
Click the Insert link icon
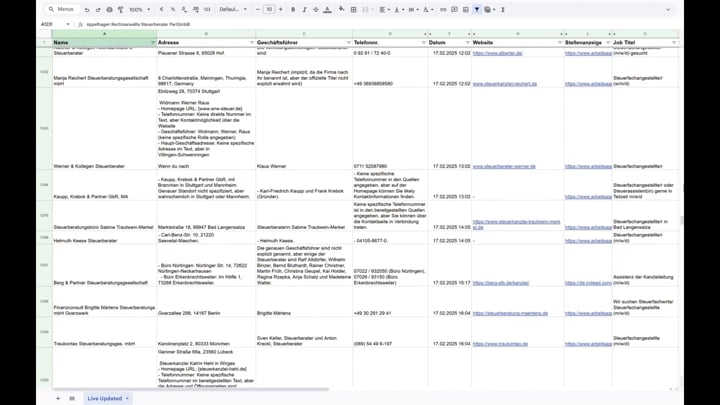click(x=443, y=10)
